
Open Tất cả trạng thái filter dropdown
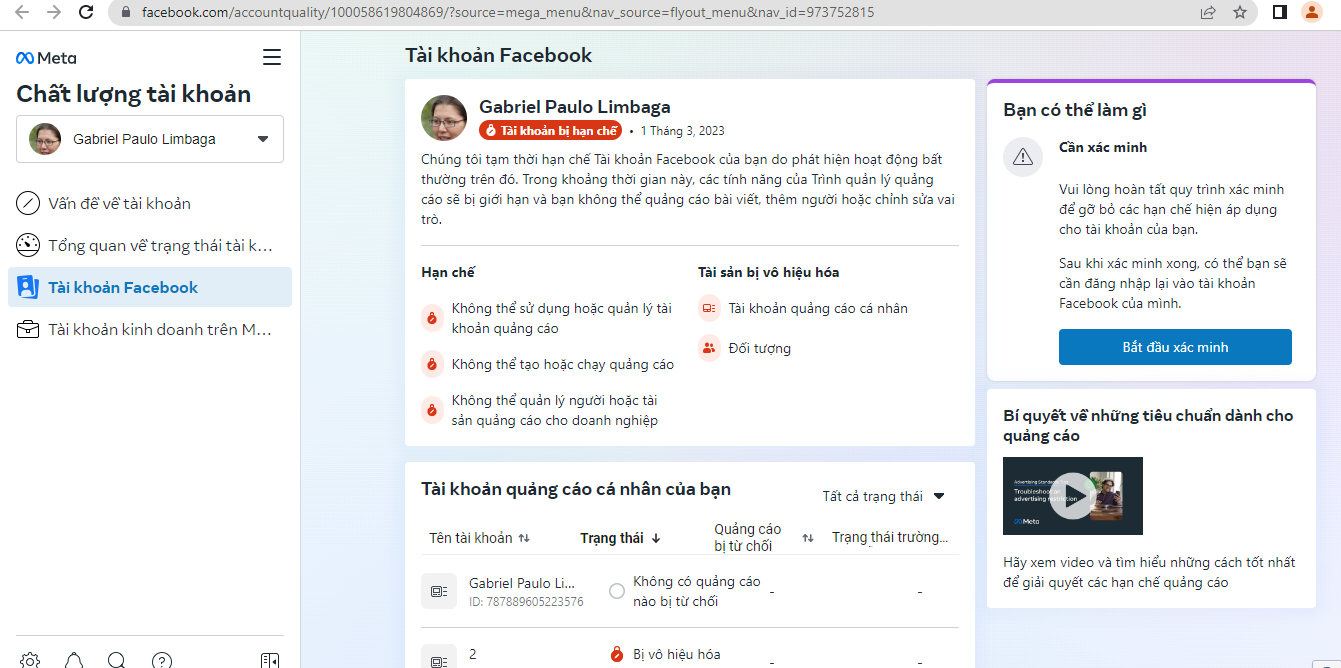(883, 496)
